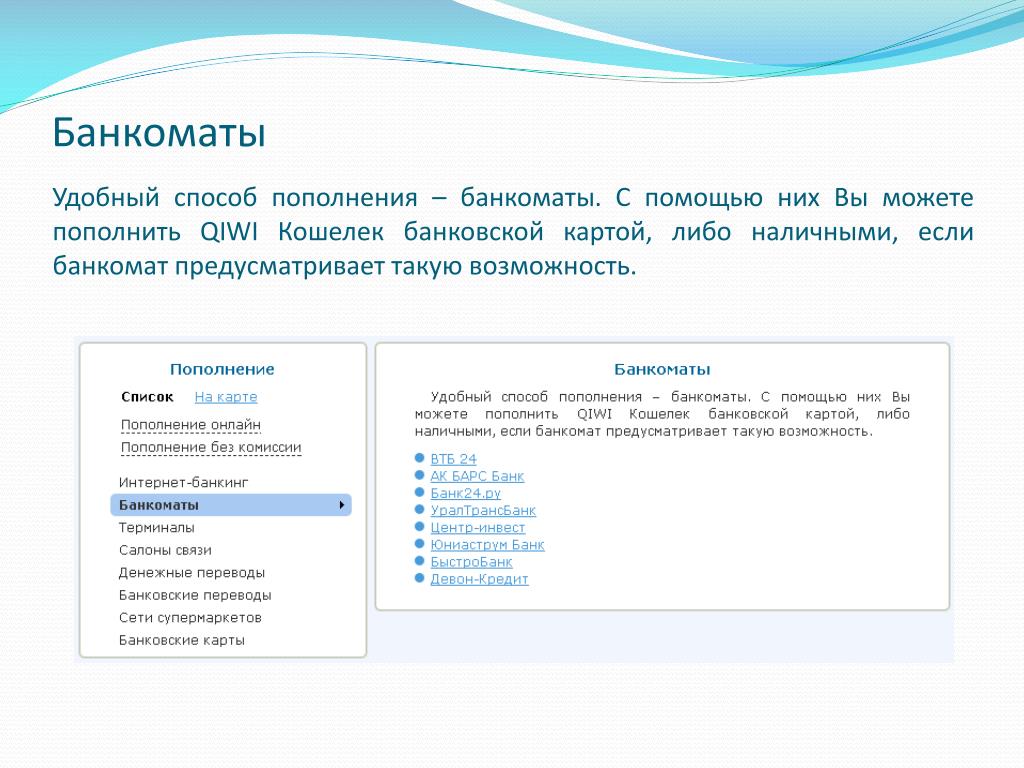Select Денежные переводы in the menu

point(192,573)
